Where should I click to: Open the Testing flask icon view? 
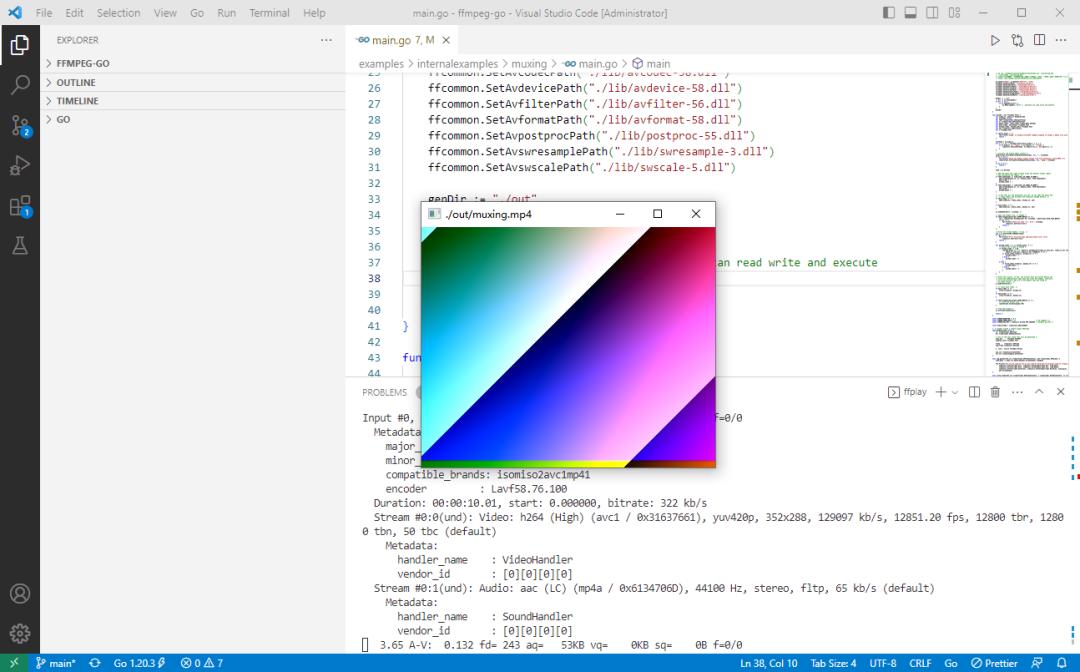[x=20, y=246]
